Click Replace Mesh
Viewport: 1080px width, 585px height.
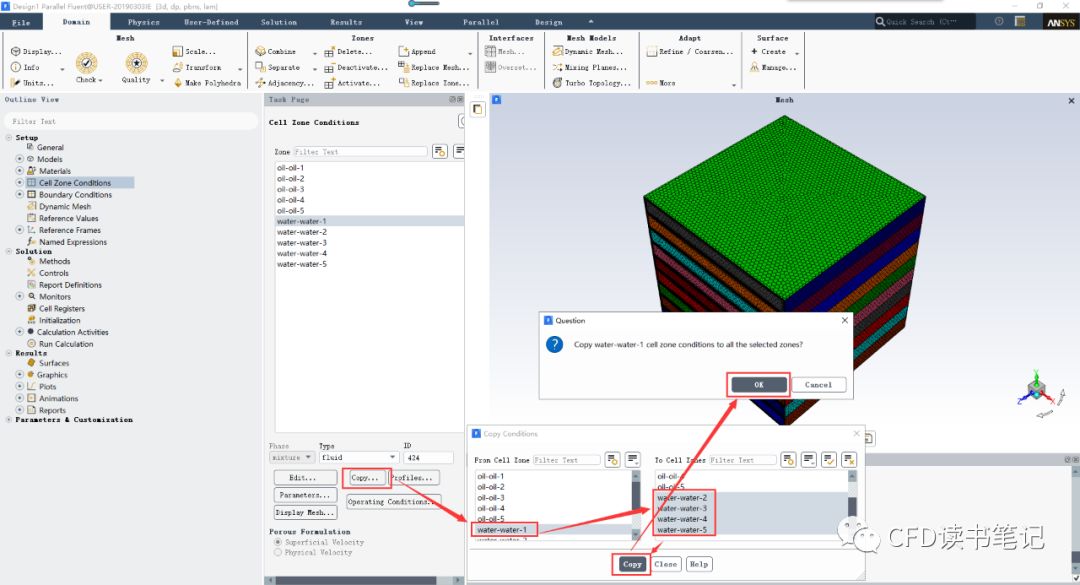click(x=434, y=68)
